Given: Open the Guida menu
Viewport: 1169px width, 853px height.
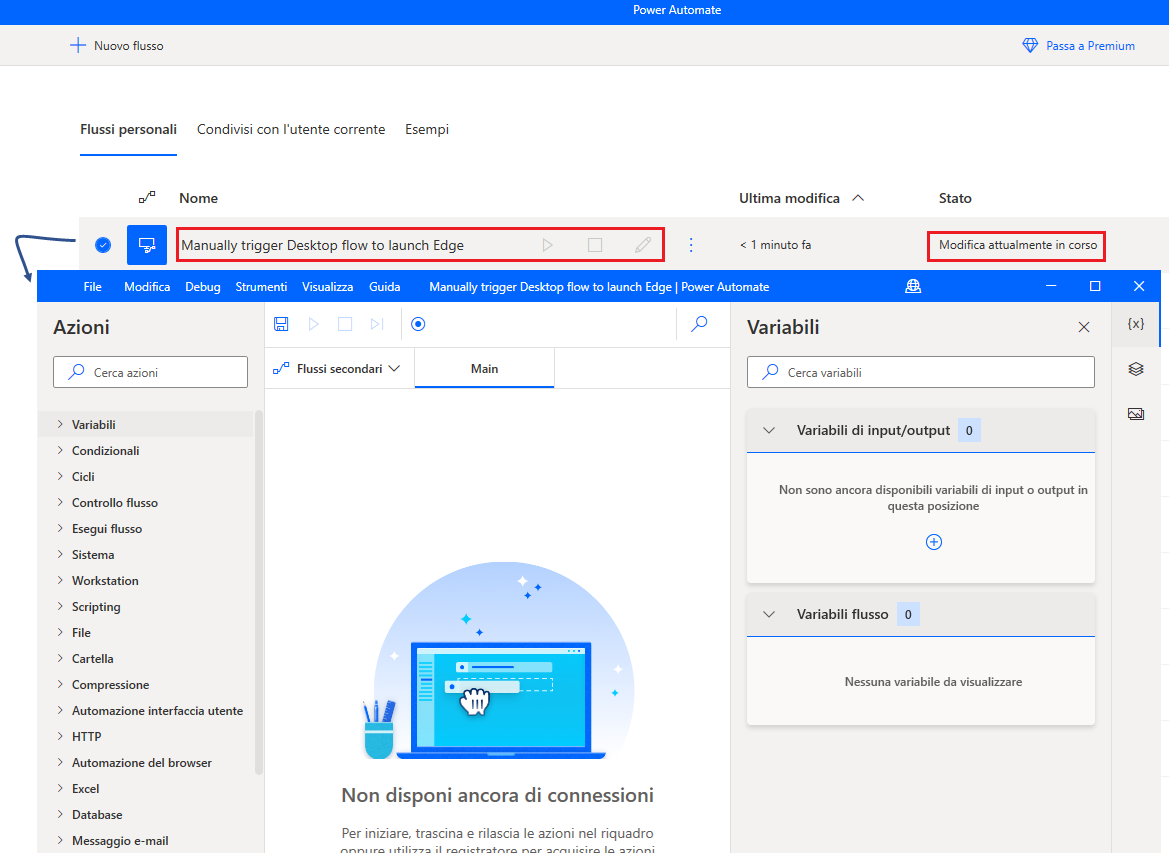Looking at the screenshot, I should point(385,286).
